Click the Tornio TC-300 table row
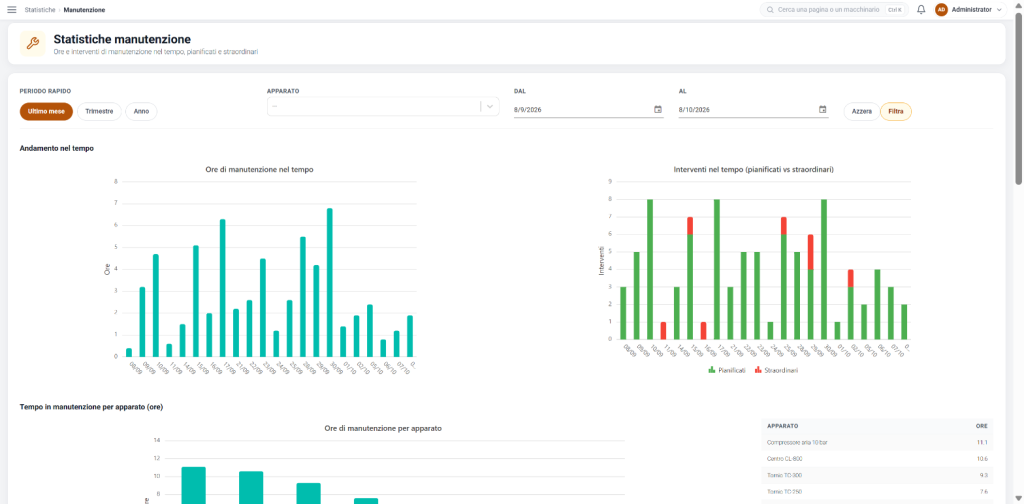Viewport: 1024px width, 504px height. (x=877, y=475)
